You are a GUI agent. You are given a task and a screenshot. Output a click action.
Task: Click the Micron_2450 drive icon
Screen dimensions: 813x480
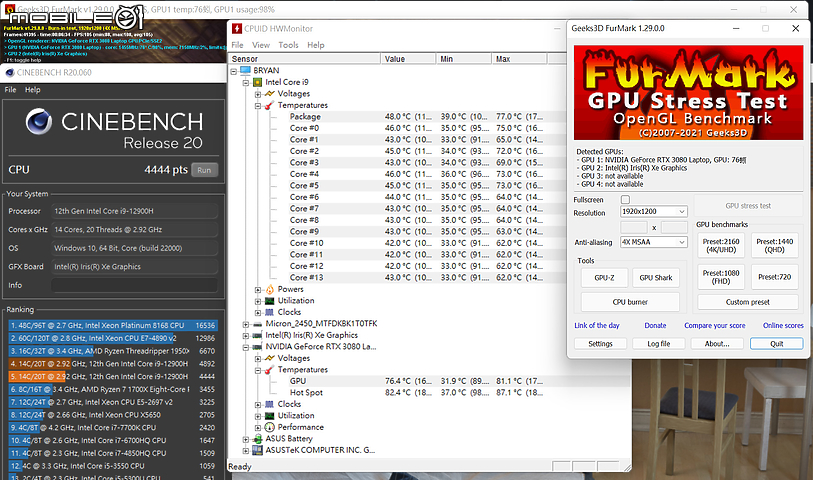point(257,324)
